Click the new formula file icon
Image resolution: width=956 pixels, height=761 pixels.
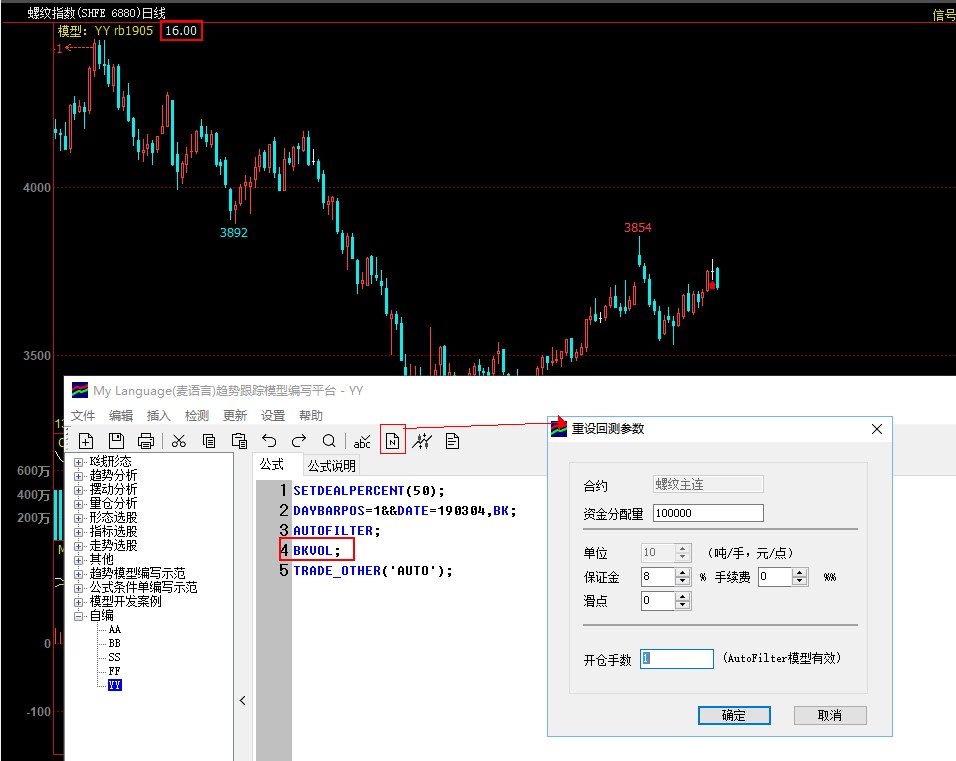pyautogui.click(x=86, y=441)
